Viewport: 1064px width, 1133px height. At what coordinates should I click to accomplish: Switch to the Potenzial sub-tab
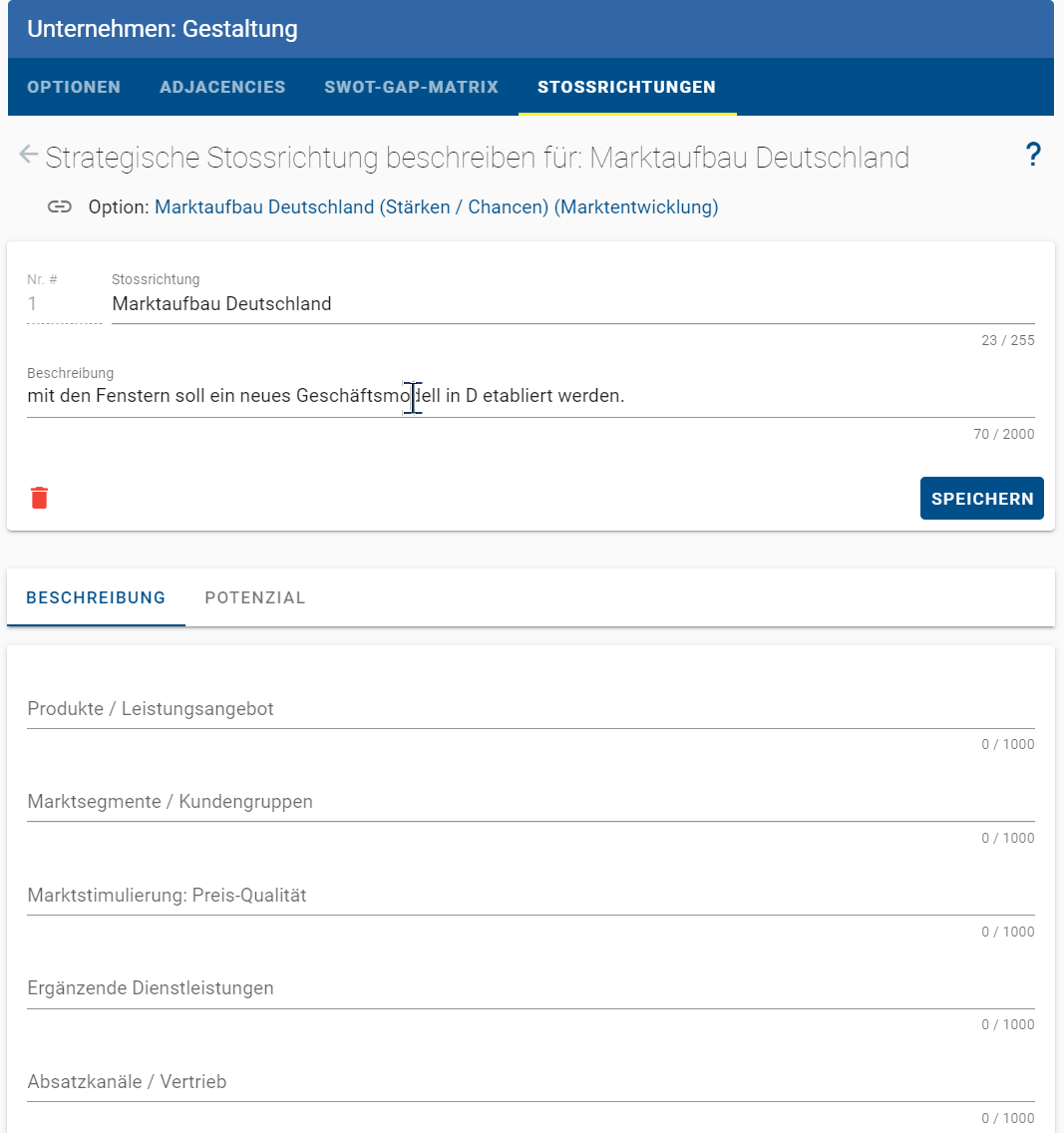click(255, 597)
